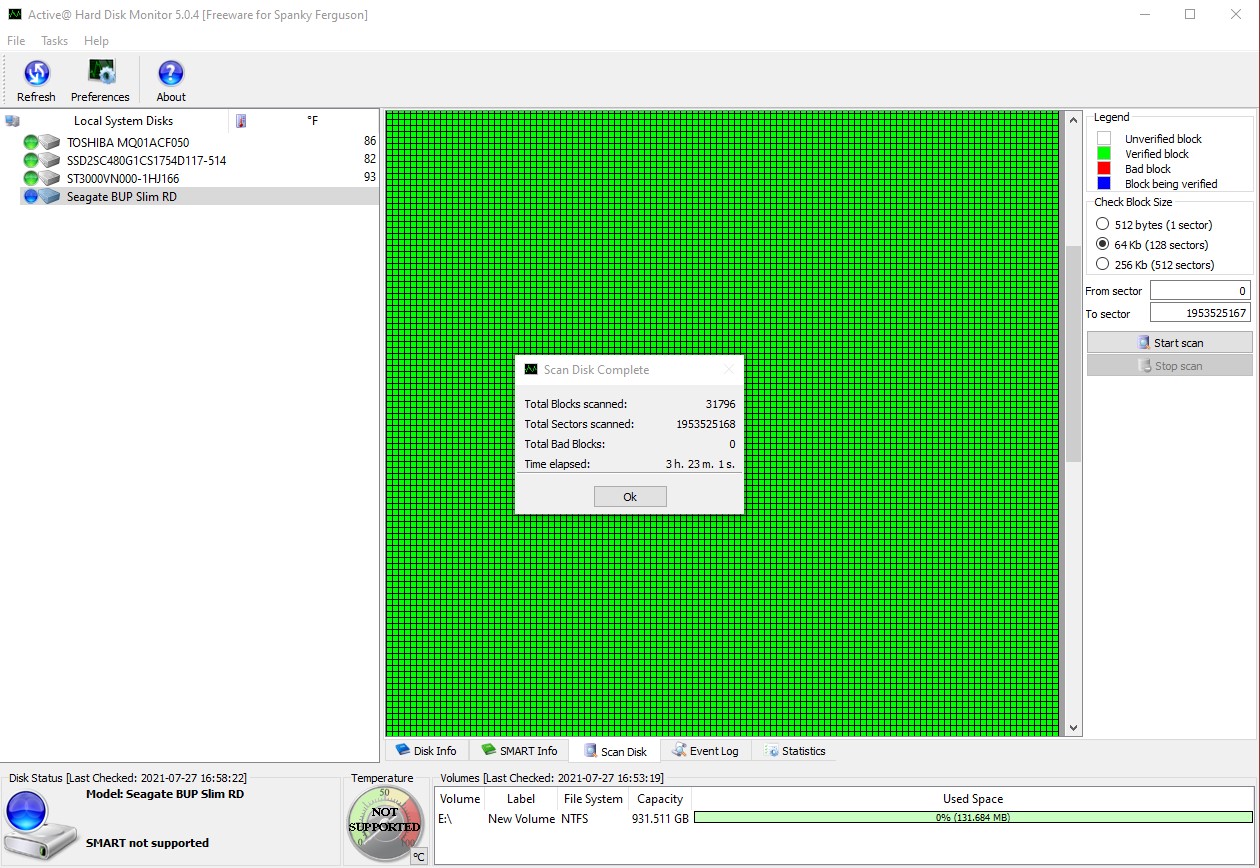Click the Seagate BUP Slim RD disk icon

tap(49, 197)
